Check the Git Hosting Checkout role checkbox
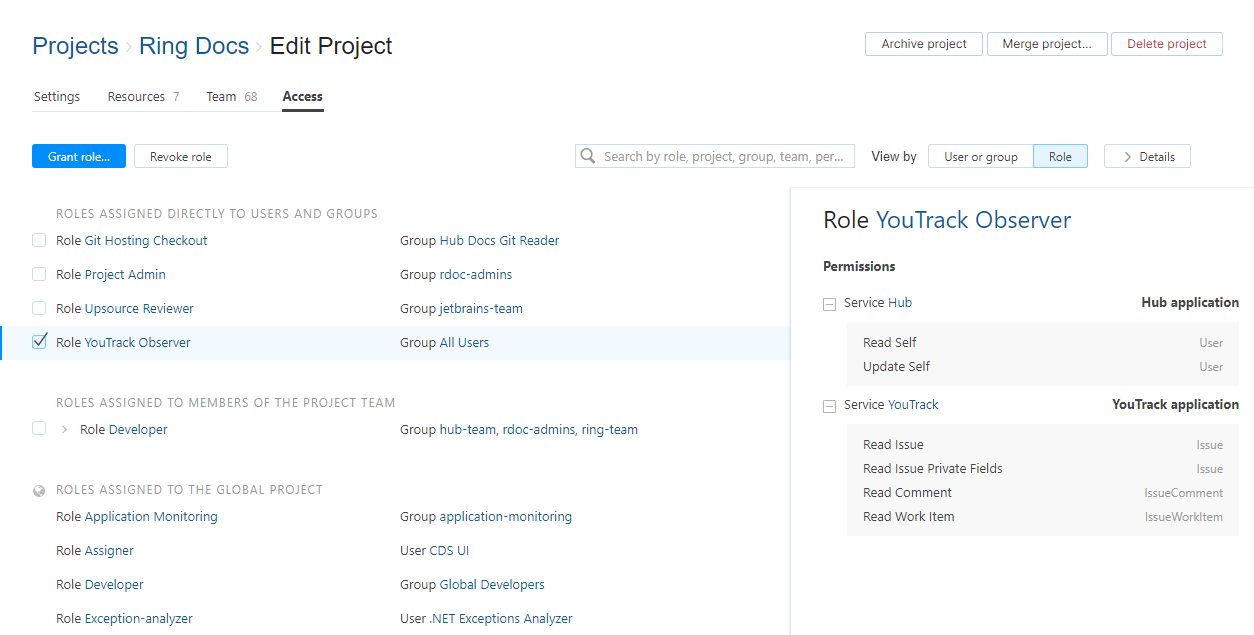The height and width of the screenshot is (635, 1254). tap(39, 240)
